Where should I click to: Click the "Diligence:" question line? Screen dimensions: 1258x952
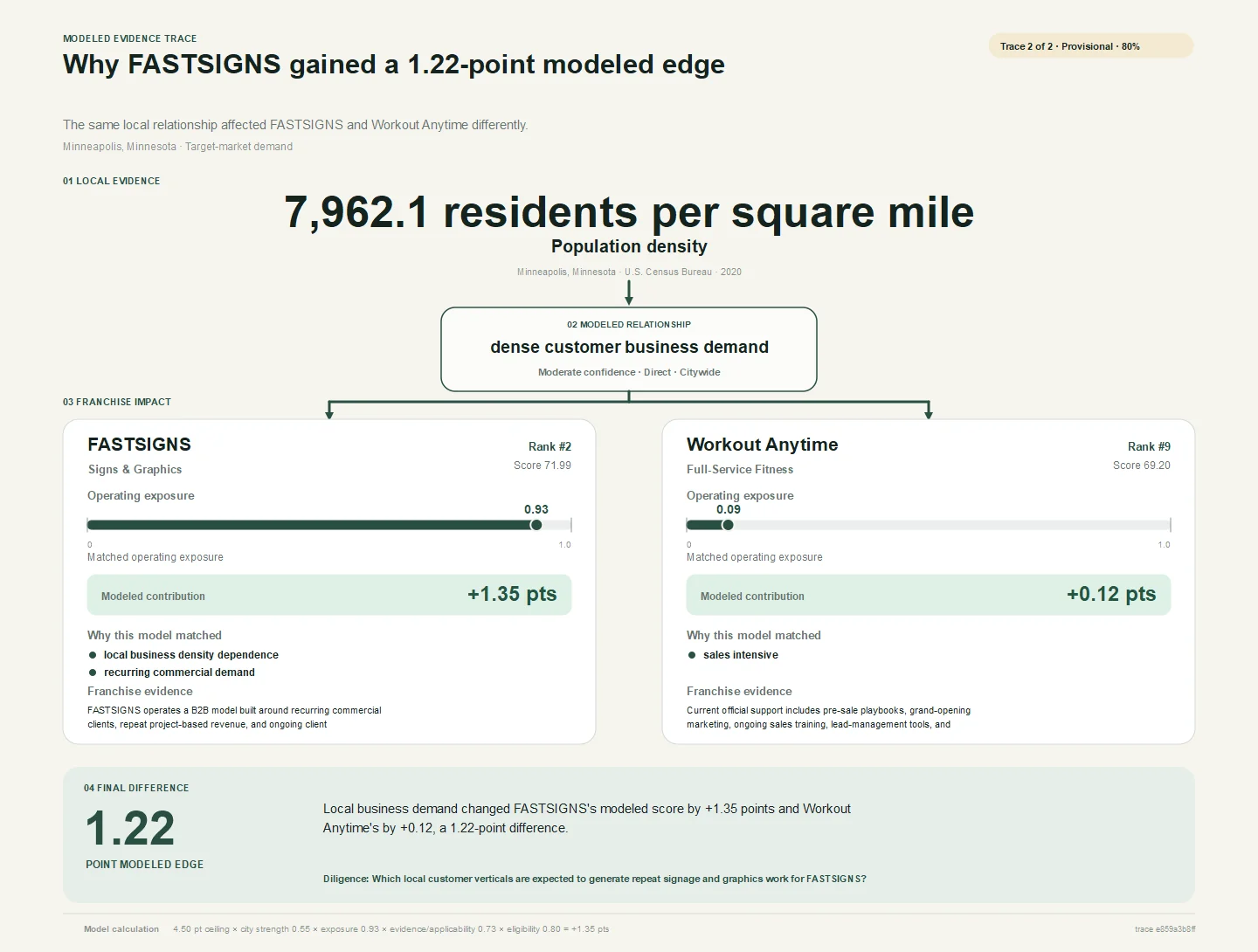(595, 879)
